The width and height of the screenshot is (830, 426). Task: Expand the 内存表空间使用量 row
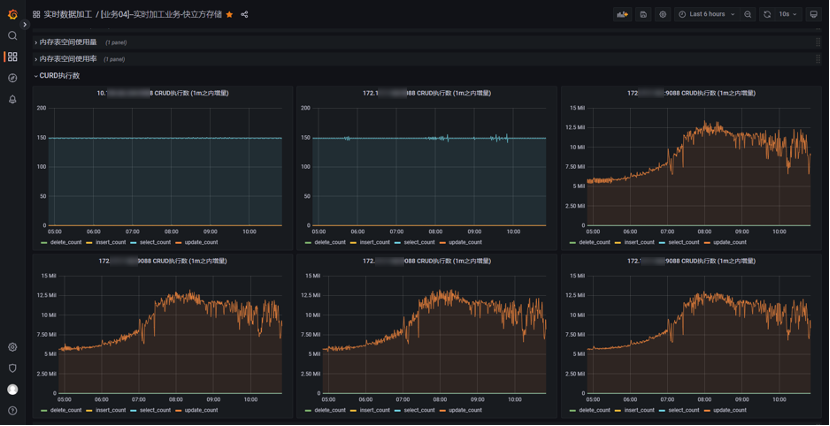coord(68,43)
